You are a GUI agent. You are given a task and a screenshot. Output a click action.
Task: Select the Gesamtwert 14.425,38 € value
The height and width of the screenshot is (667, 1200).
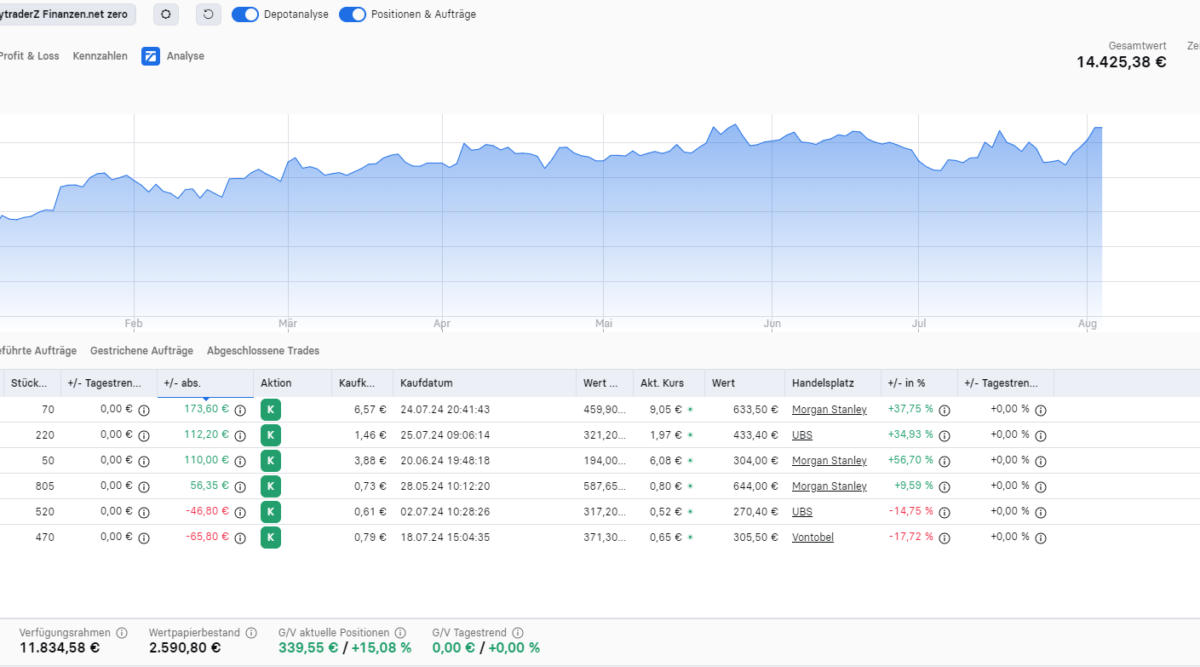click(1121, 62)
